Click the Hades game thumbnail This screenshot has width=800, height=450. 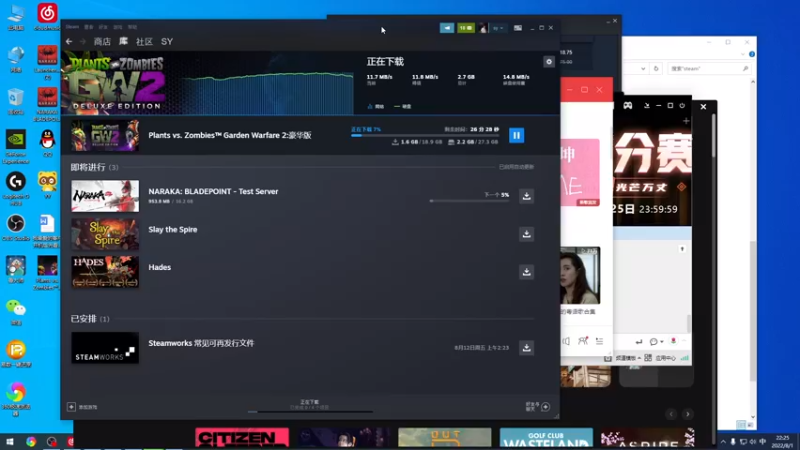[105, 272]
